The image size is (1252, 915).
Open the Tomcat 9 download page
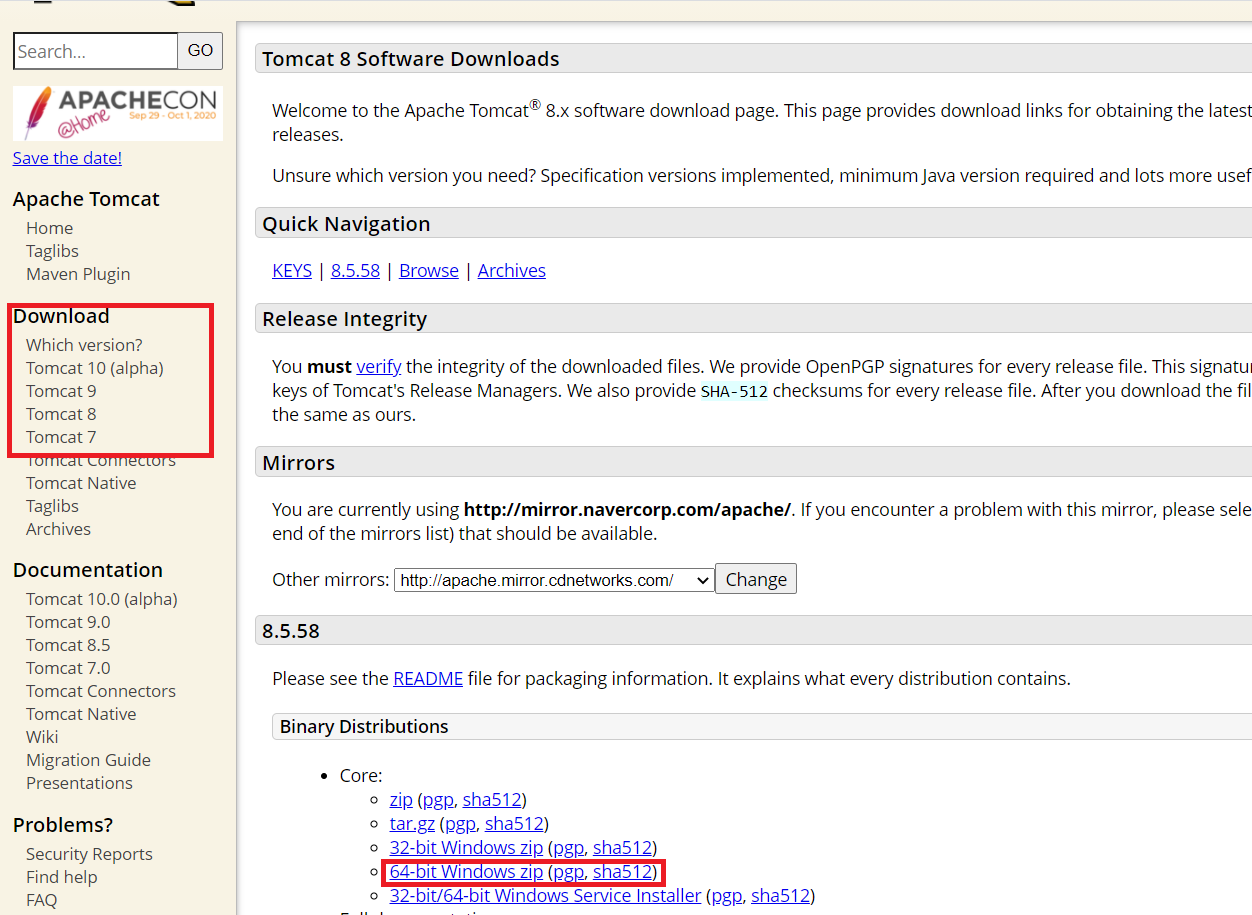[61, 391]
